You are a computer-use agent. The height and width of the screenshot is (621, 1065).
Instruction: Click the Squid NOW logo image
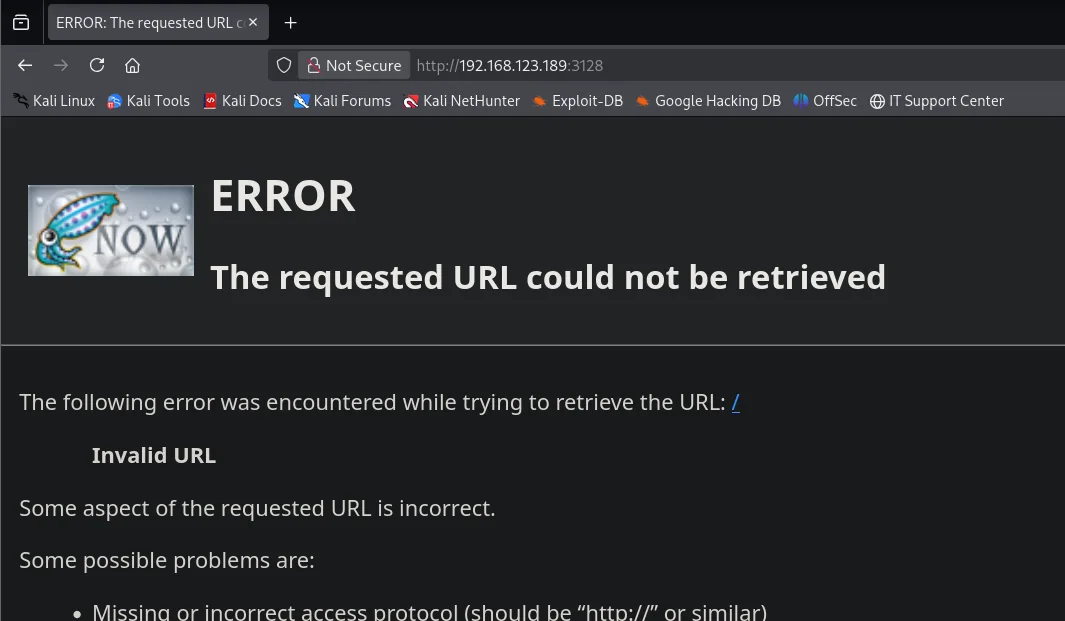[x=111, y=230]
